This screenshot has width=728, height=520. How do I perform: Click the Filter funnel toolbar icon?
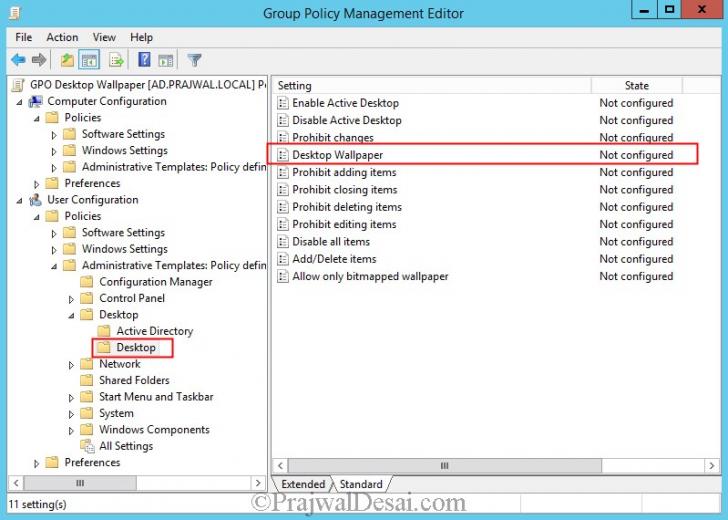click(x=195, y=60)
